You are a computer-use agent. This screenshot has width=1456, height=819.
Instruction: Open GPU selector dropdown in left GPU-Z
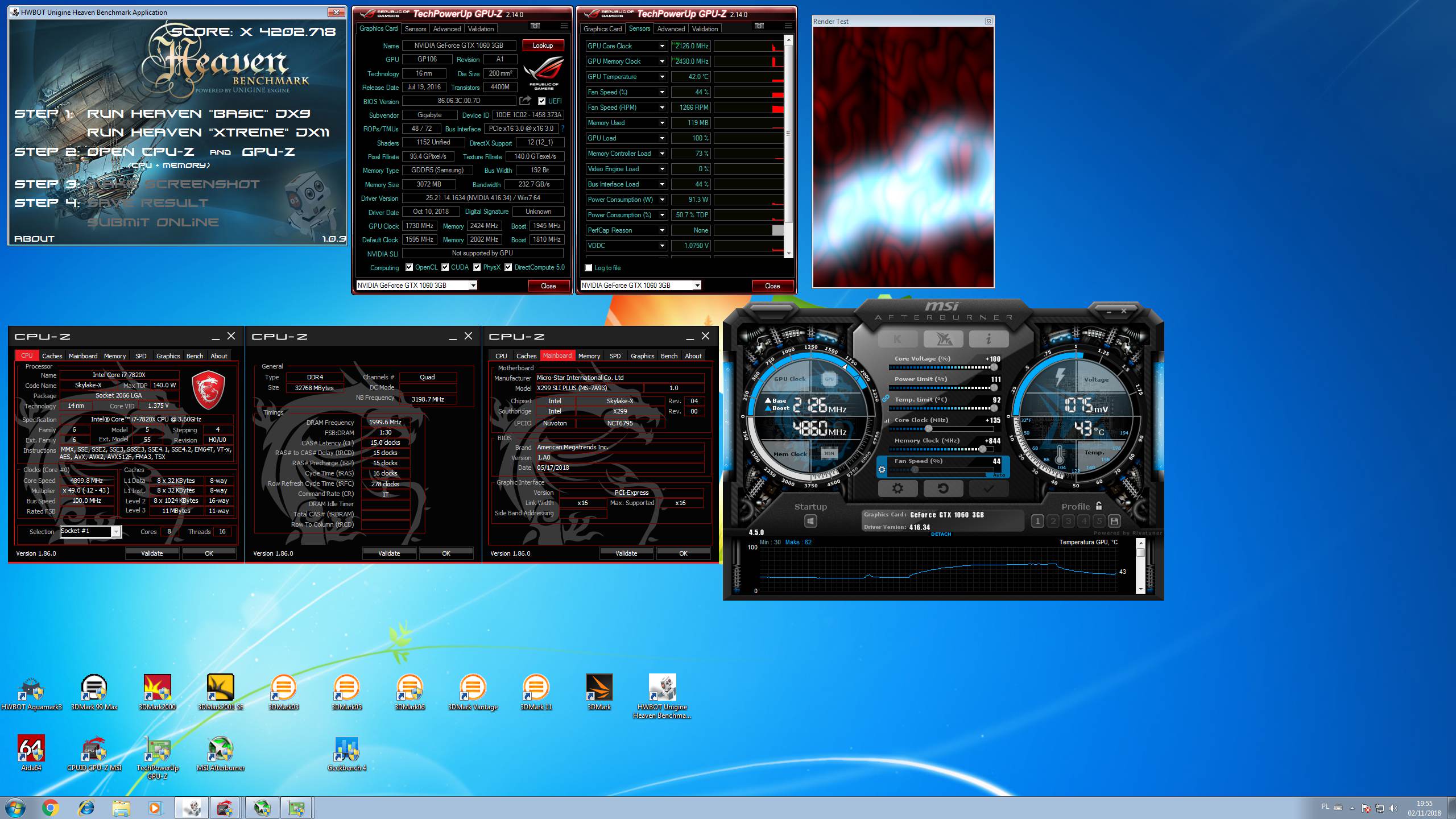coord(473,286)
